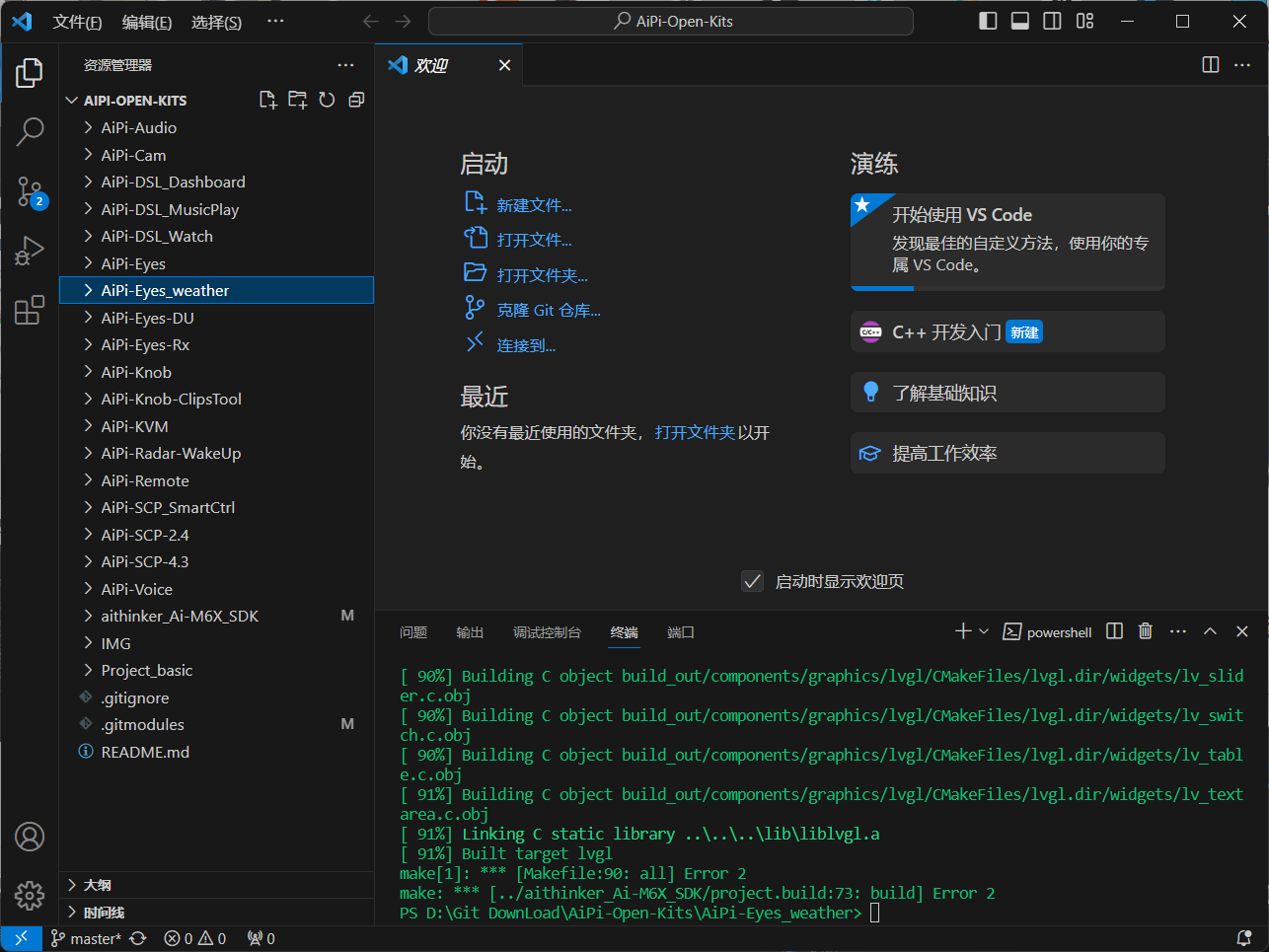
Task: Open customize layout menu
Action: point(1085,22)
